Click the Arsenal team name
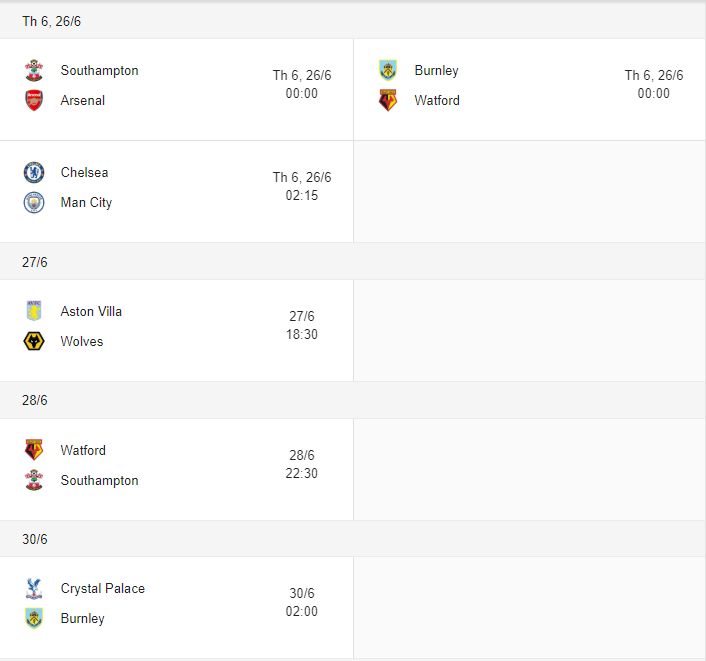706x661 pixels. click(82, 101)
